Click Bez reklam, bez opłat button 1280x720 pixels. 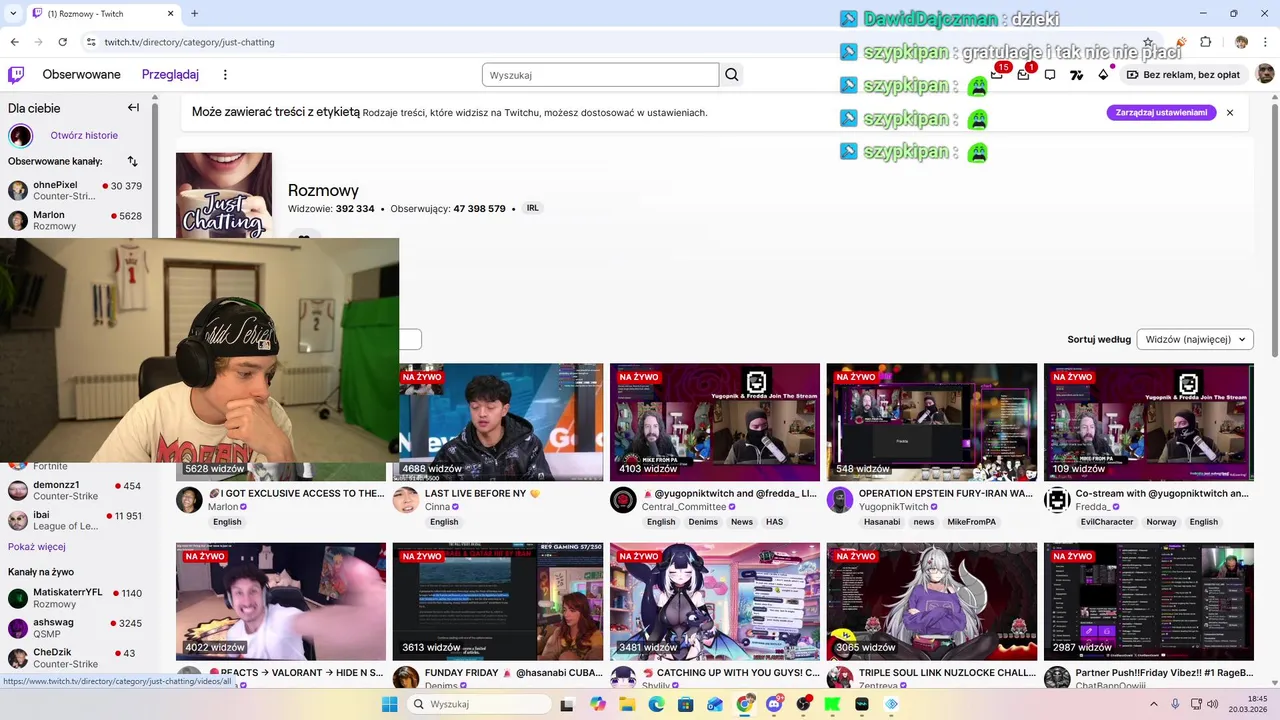click(1183, 75)
